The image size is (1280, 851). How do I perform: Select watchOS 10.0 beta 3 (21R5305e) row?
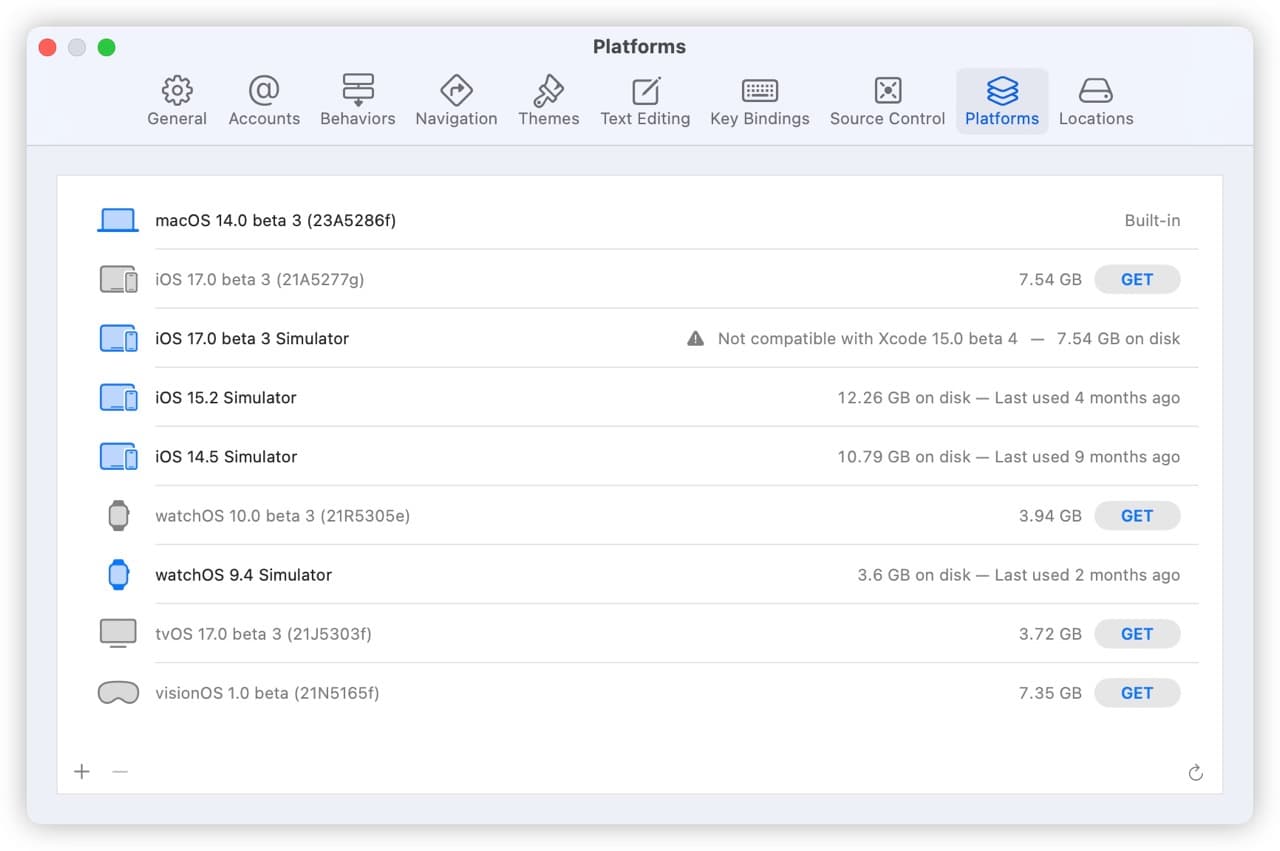pos(640,515)
